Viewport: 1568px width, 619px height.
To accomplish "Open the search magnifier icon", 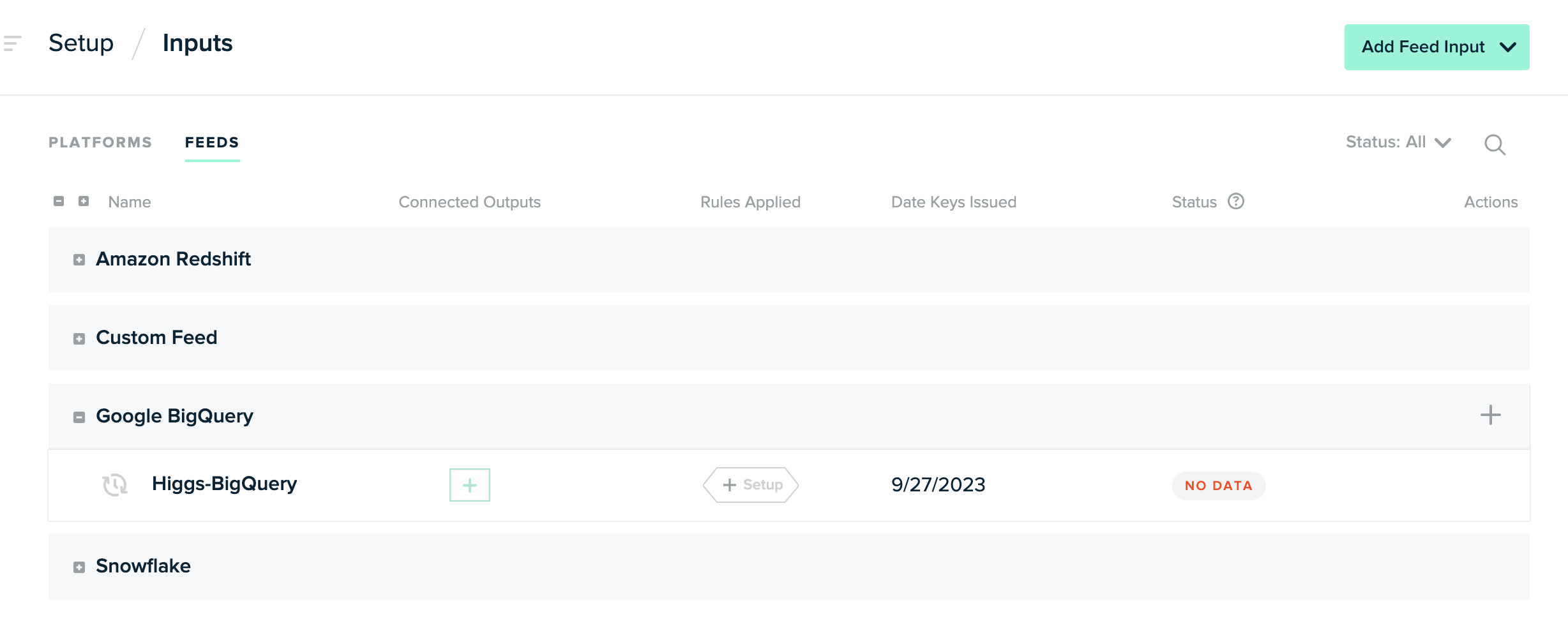I will 1495,145.
